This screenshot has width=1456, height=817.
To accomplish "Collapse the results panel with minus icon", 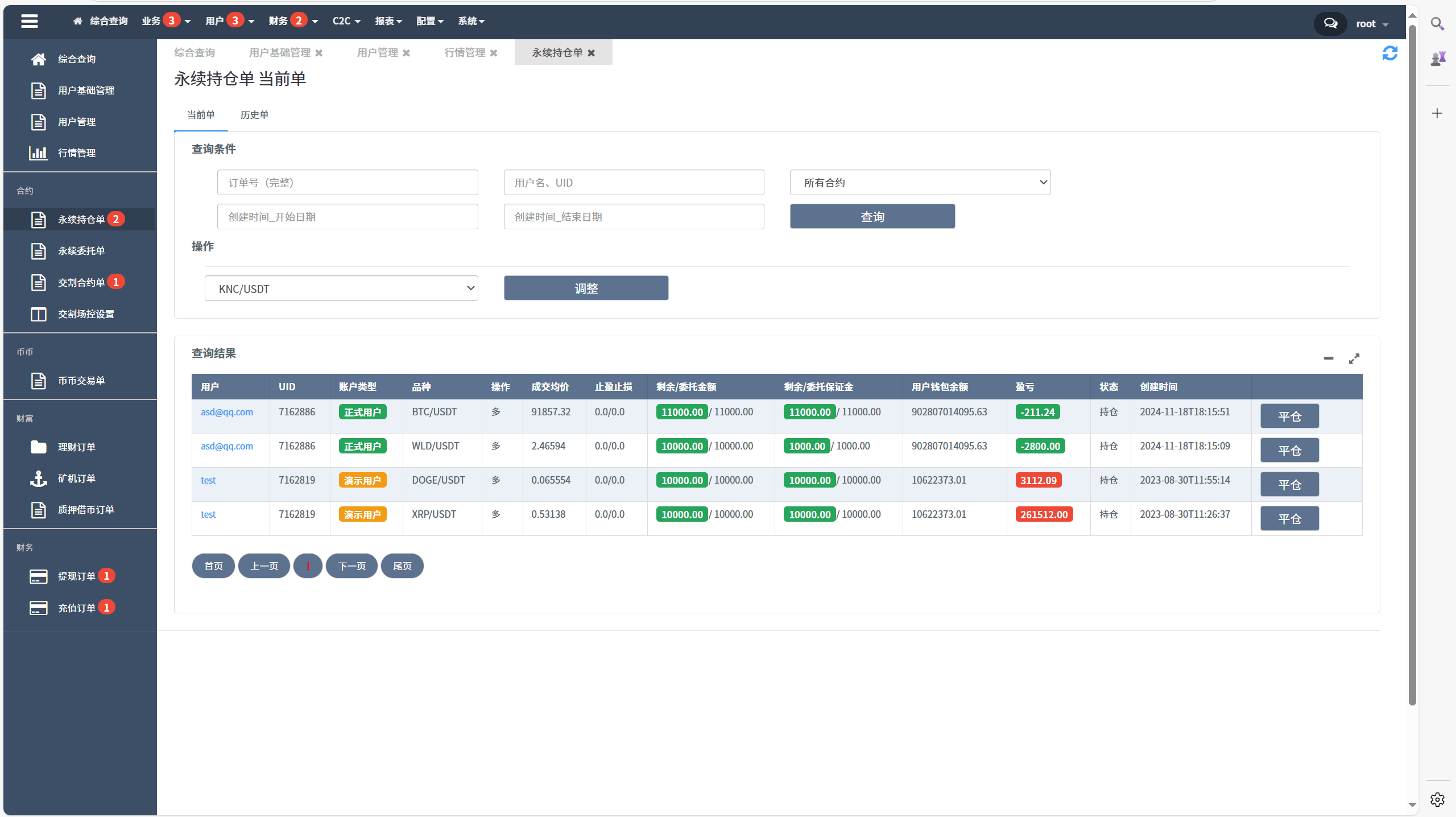I will [1329, 358].
